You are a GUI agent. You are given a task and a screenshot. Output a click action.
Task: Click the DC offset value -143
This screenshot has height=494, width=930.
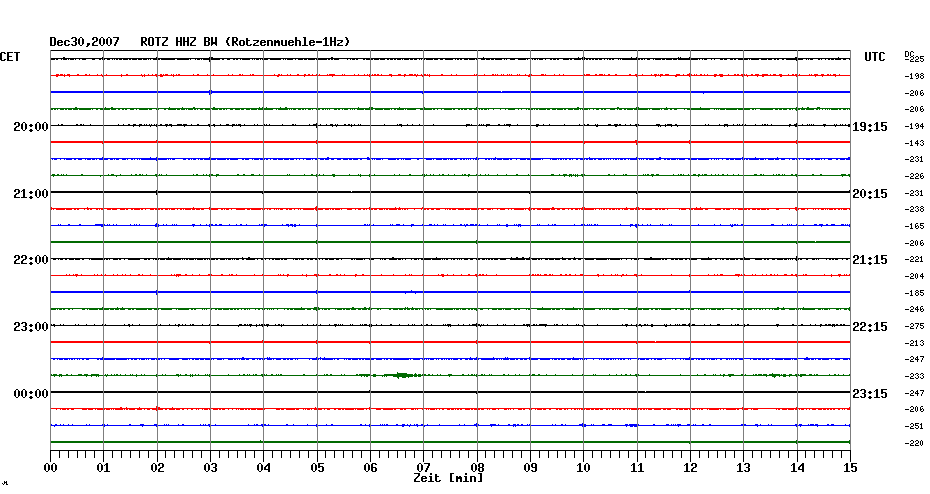(915, 144)
